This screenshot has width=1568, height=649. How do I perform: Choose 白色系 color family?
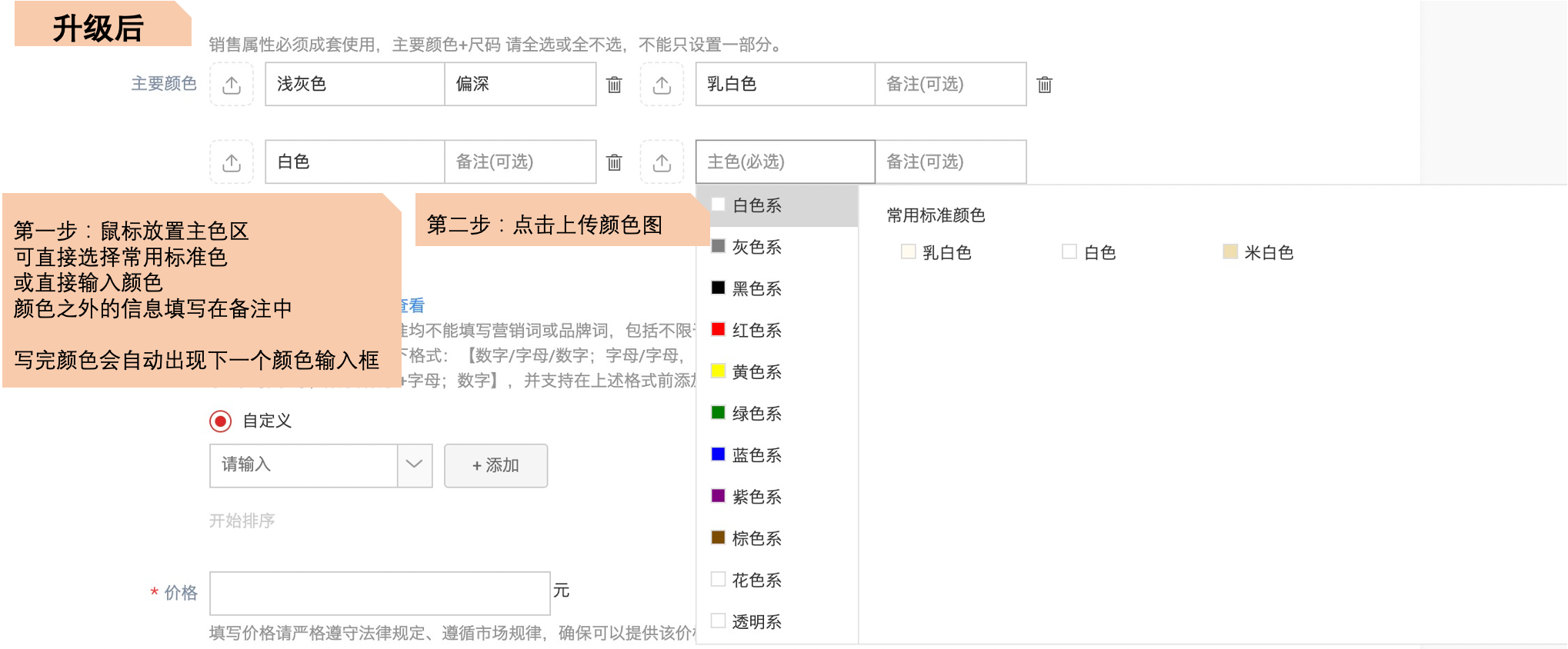pos(777,205)
